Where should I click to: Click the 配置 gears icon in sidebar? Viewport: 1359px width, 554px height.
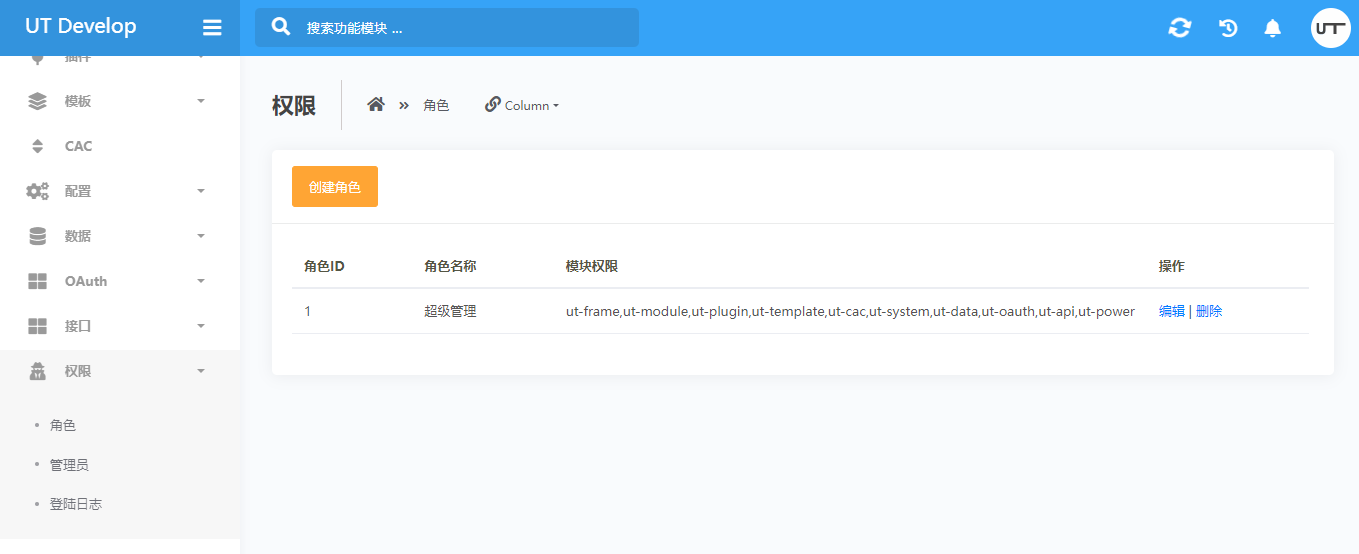click(37, 191)
